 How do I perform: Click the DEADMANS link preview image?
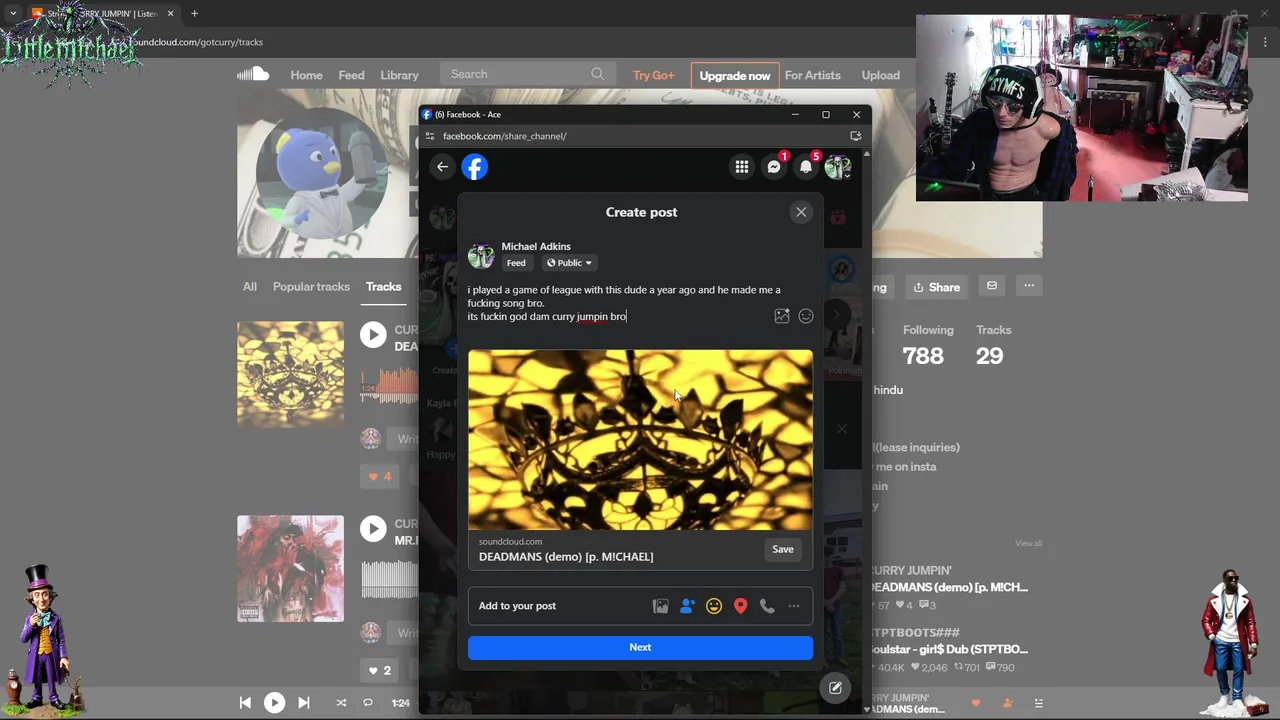[640, 440]
